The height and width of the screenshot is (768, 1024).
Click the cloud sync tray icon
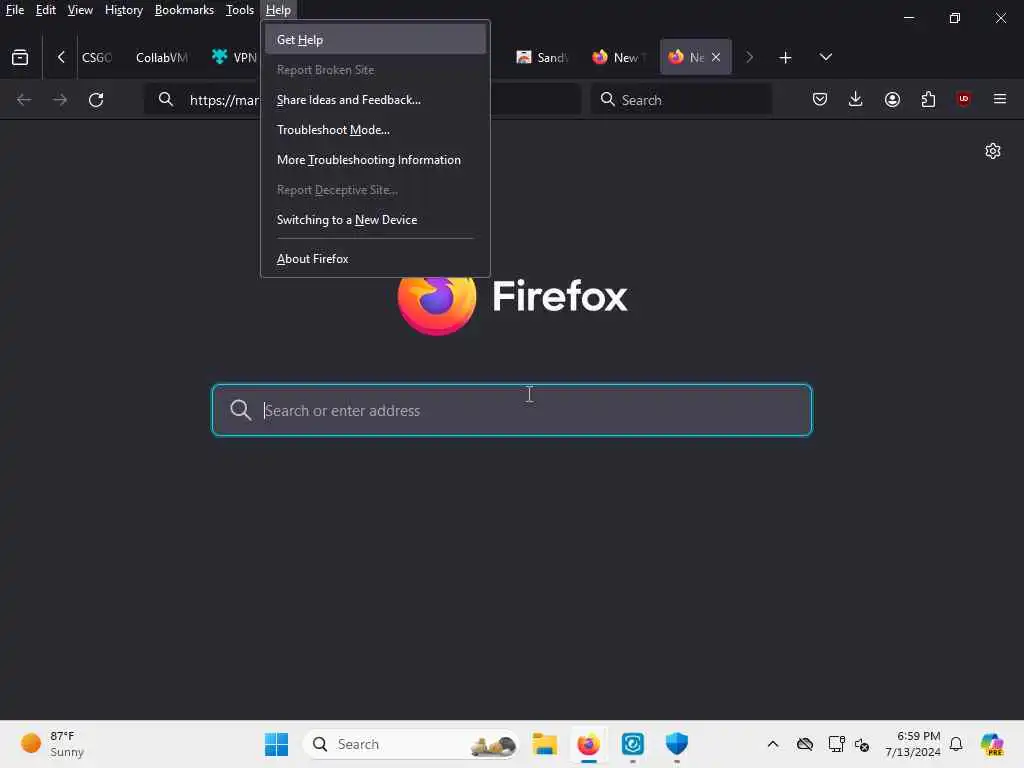click(805, 744)
